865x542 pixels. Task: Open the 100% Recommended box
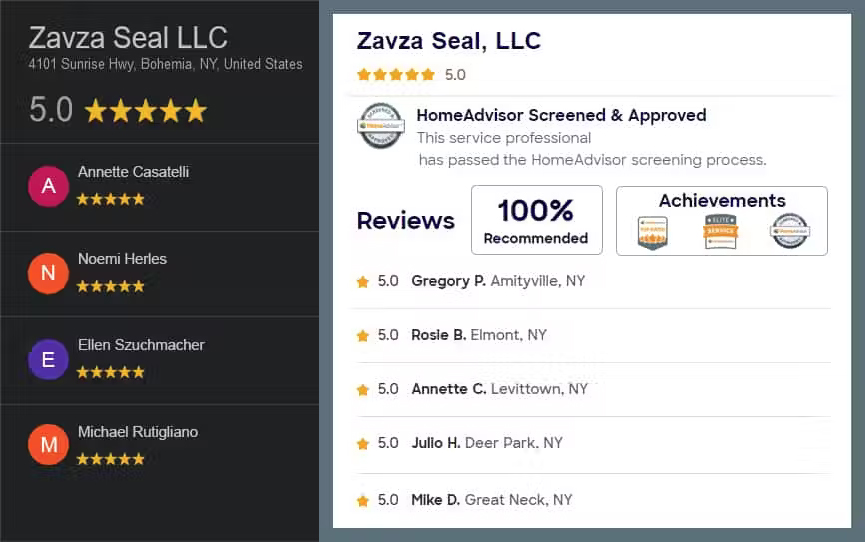(x=537, y=220)
